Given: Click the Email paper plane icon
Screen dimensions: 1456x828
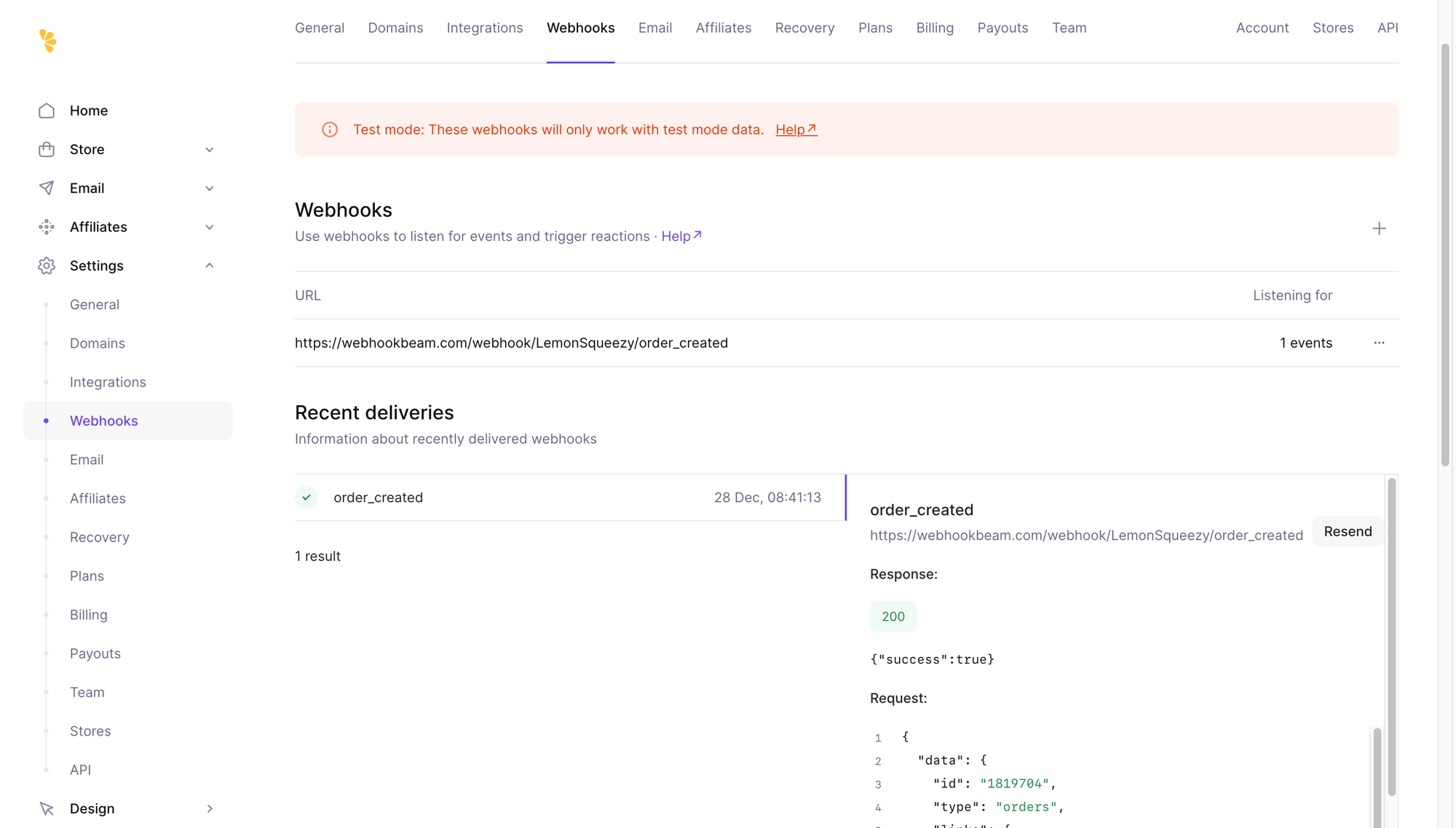Looking at the screenshot, I should pyautogui.click(x=47, y=188).
